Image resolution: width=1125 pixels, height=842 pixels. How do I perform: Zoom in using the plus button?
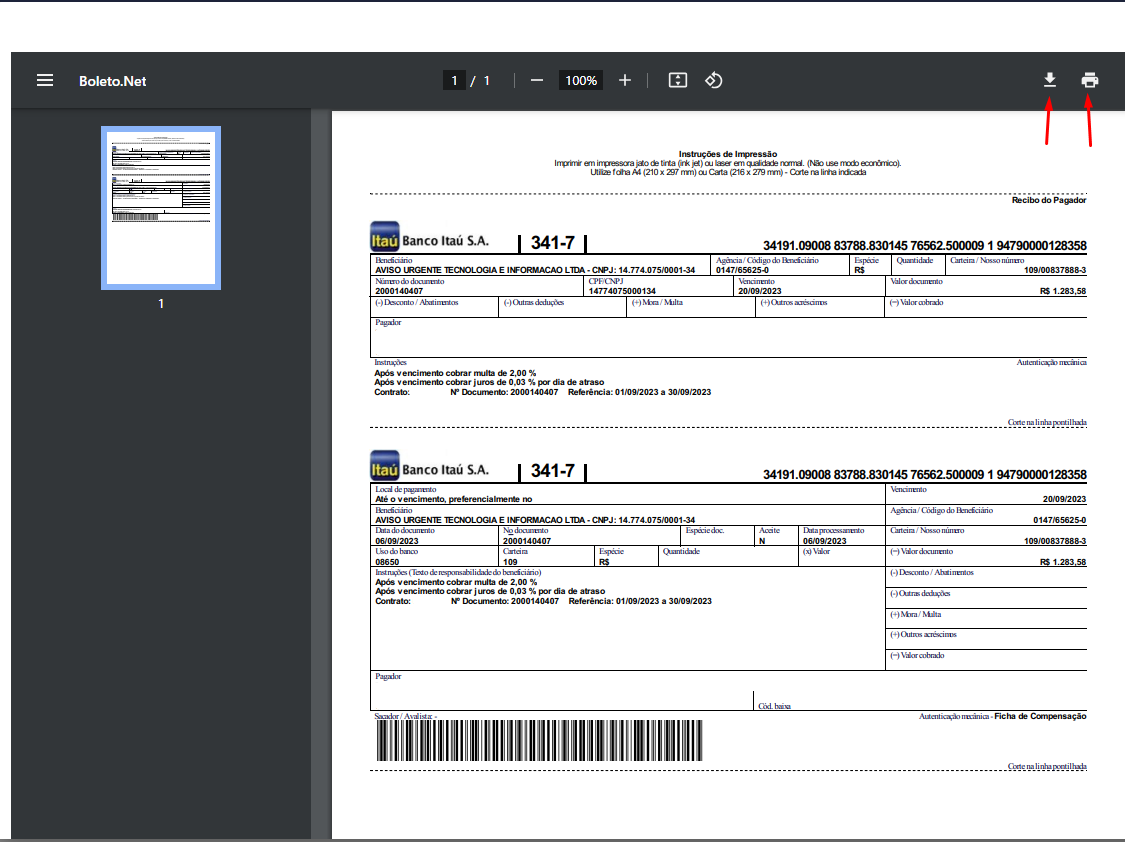click(x=625, y=81)
